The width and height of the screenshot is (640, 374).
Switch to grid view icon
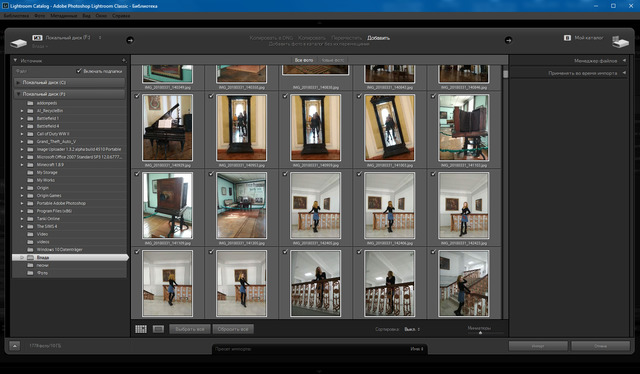coord(141,329)
